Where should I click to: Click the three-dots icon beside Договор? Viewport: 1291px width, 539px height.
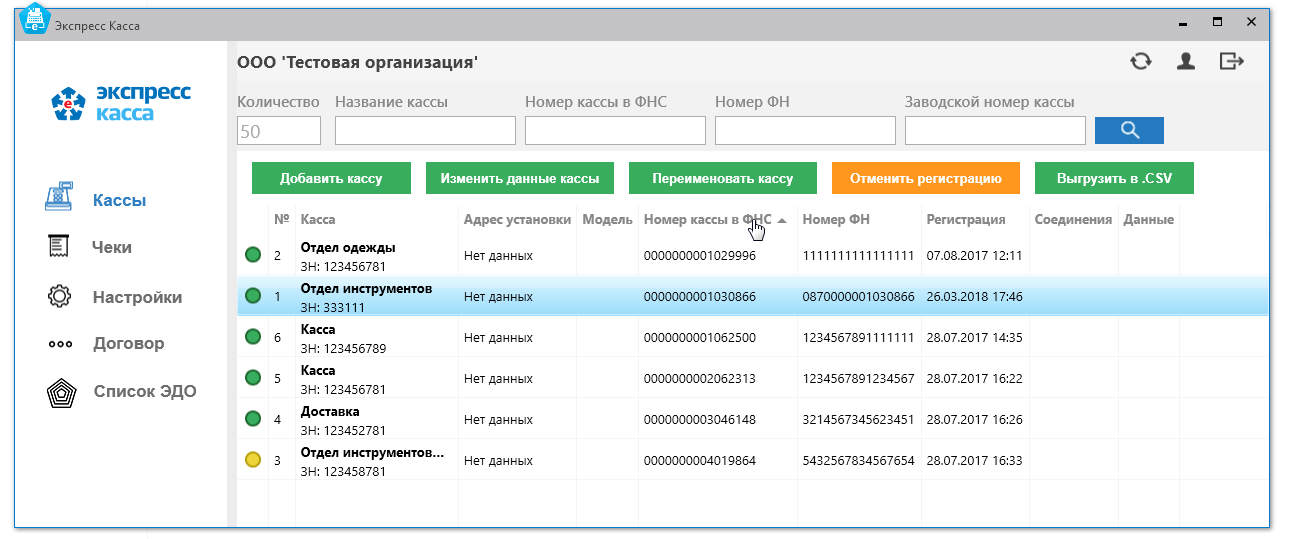tap(60, 345)
